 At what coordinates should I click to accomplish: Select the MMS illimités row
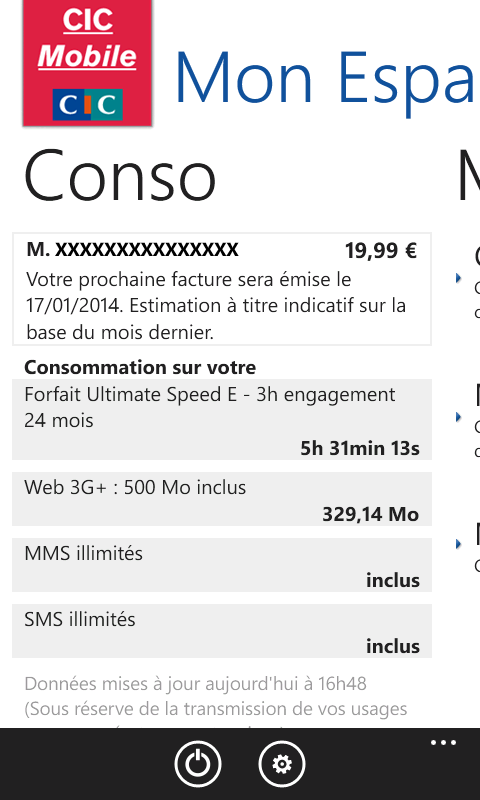[x=222, y=565]
